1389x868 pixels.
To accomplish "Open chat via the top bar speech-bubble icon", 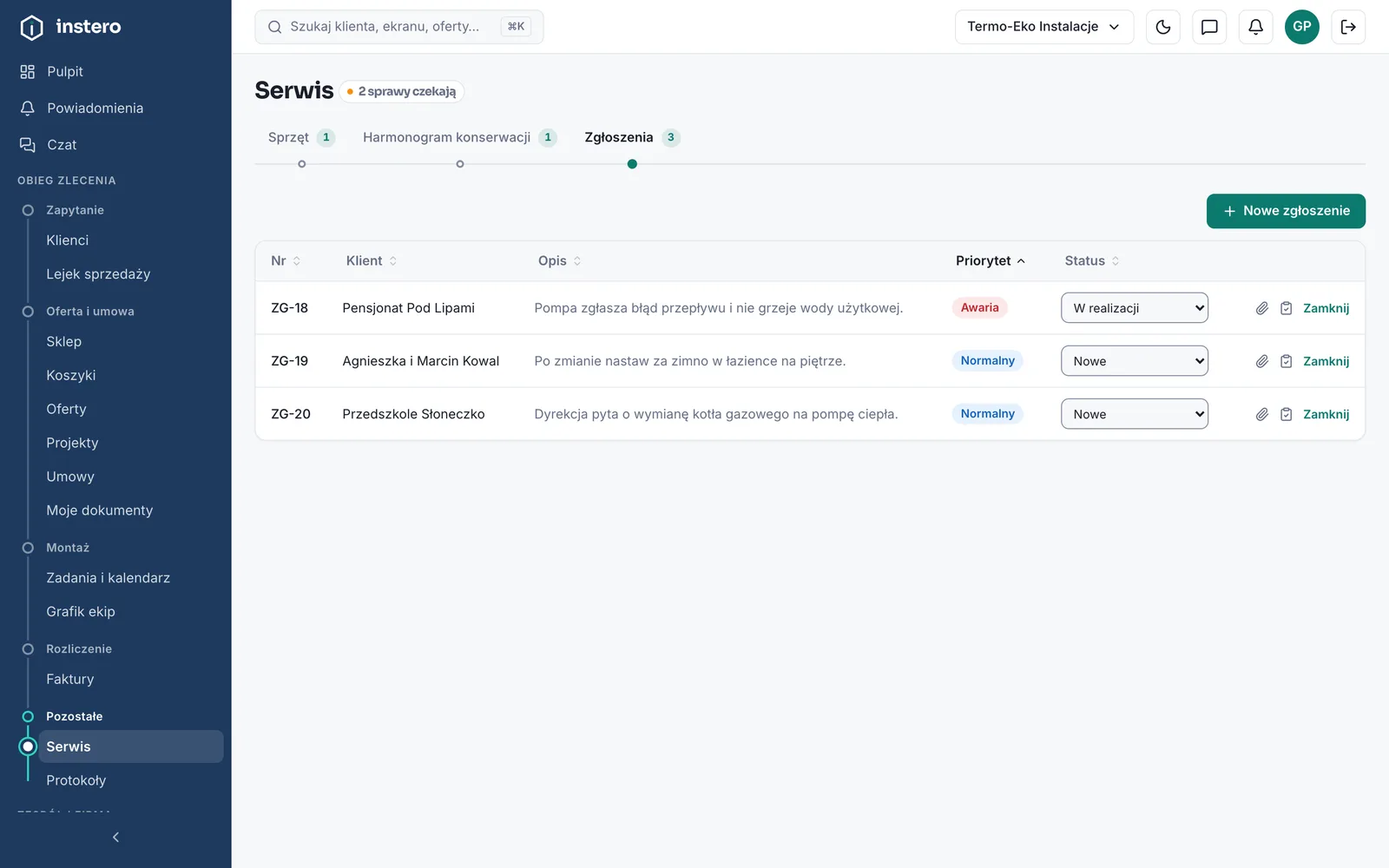I will tap(1209, 27).
